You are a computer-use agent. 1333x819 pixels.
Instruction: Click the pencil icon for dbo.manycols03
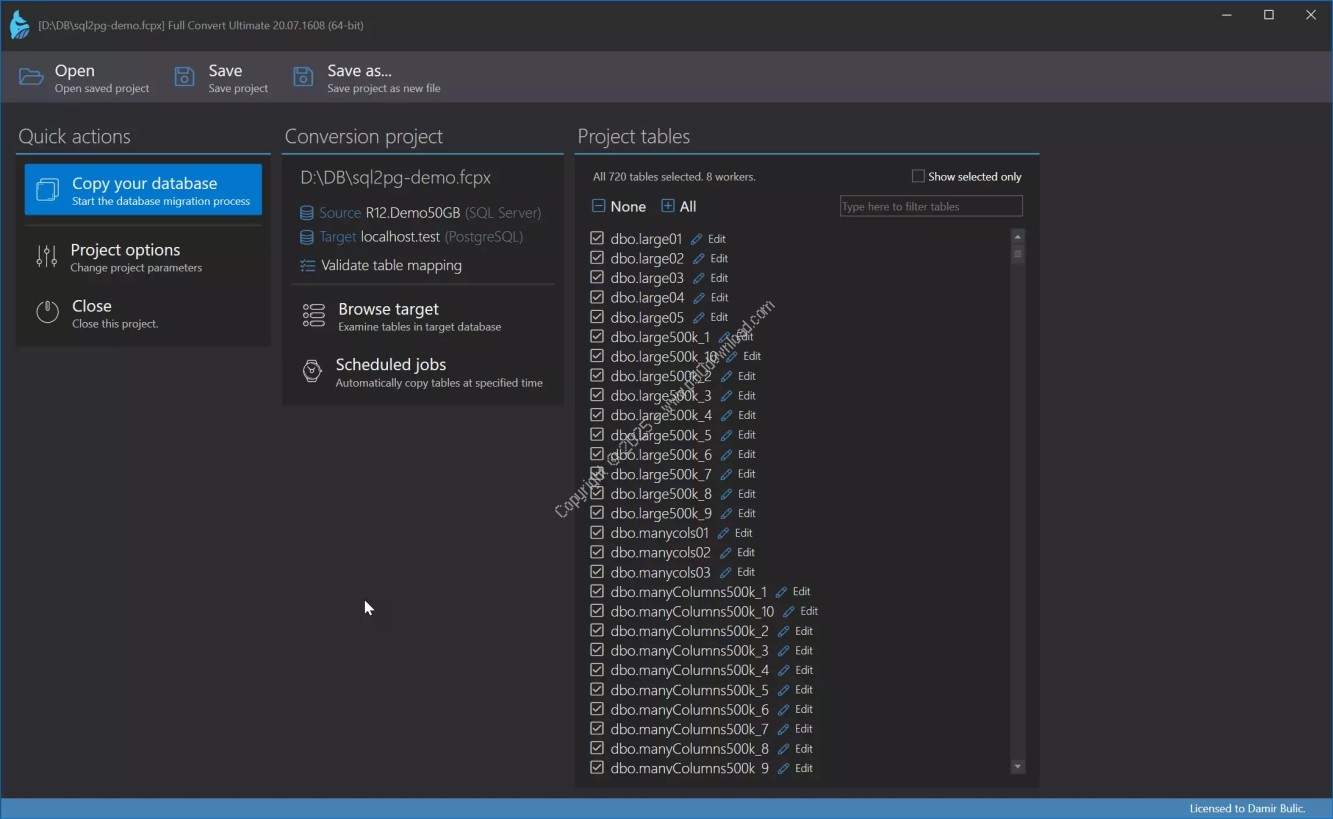[x=726, y=572]
